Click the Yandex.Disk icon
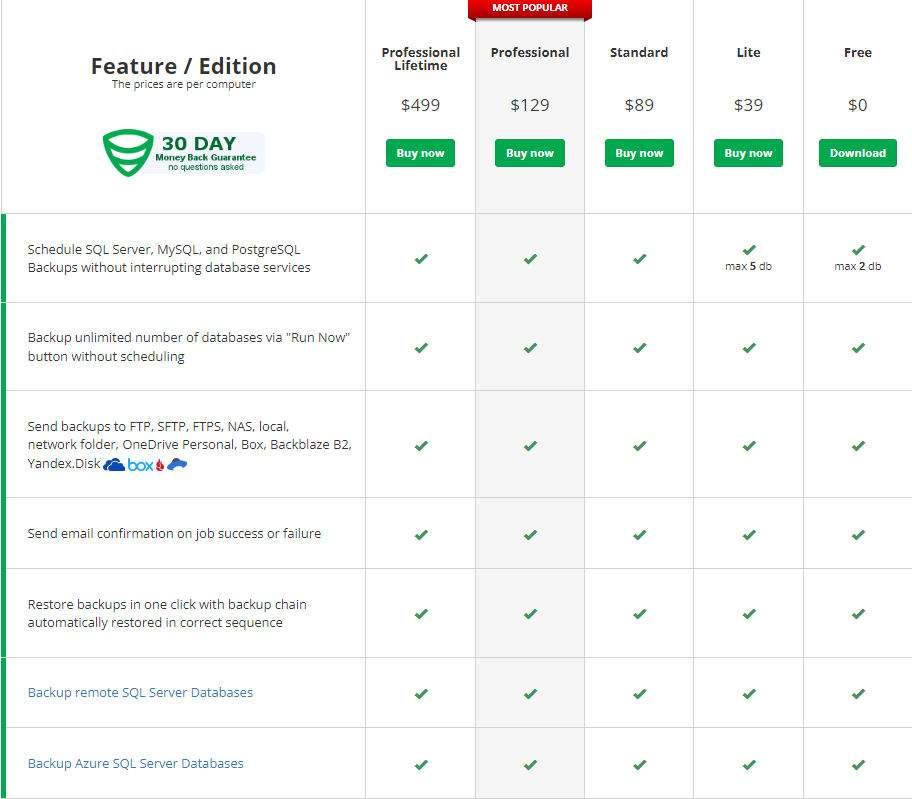 [177, 464]
